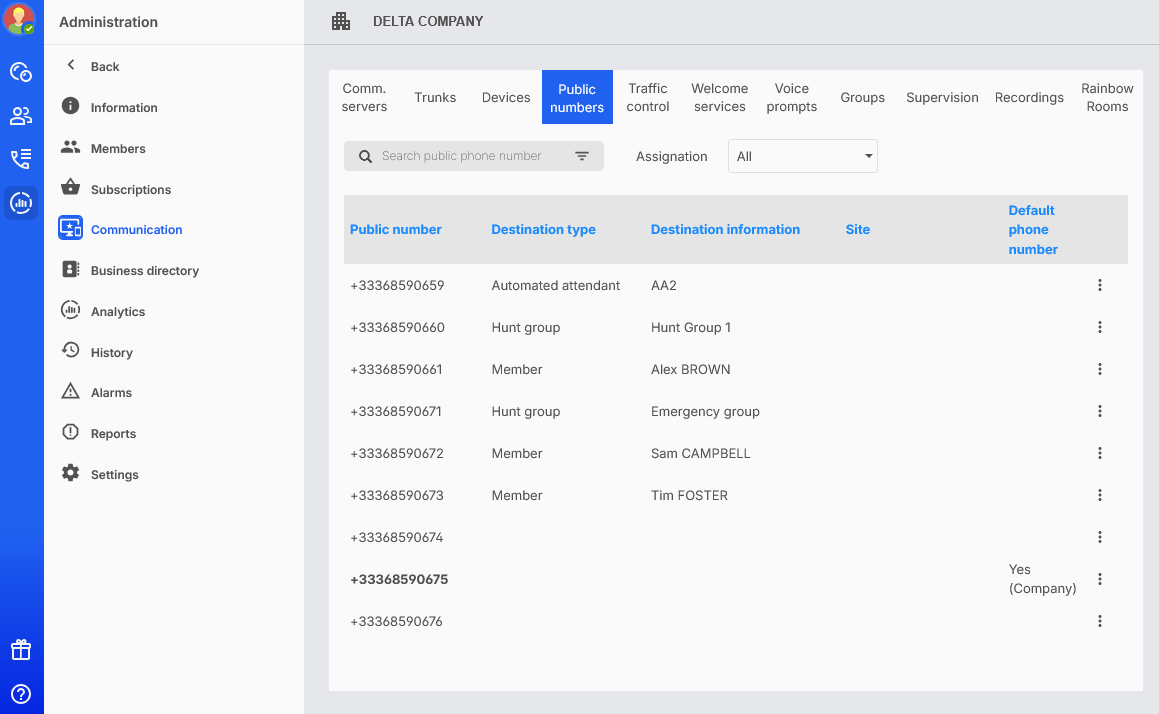
Task: Sort by Public number column header
Action: 395,230
